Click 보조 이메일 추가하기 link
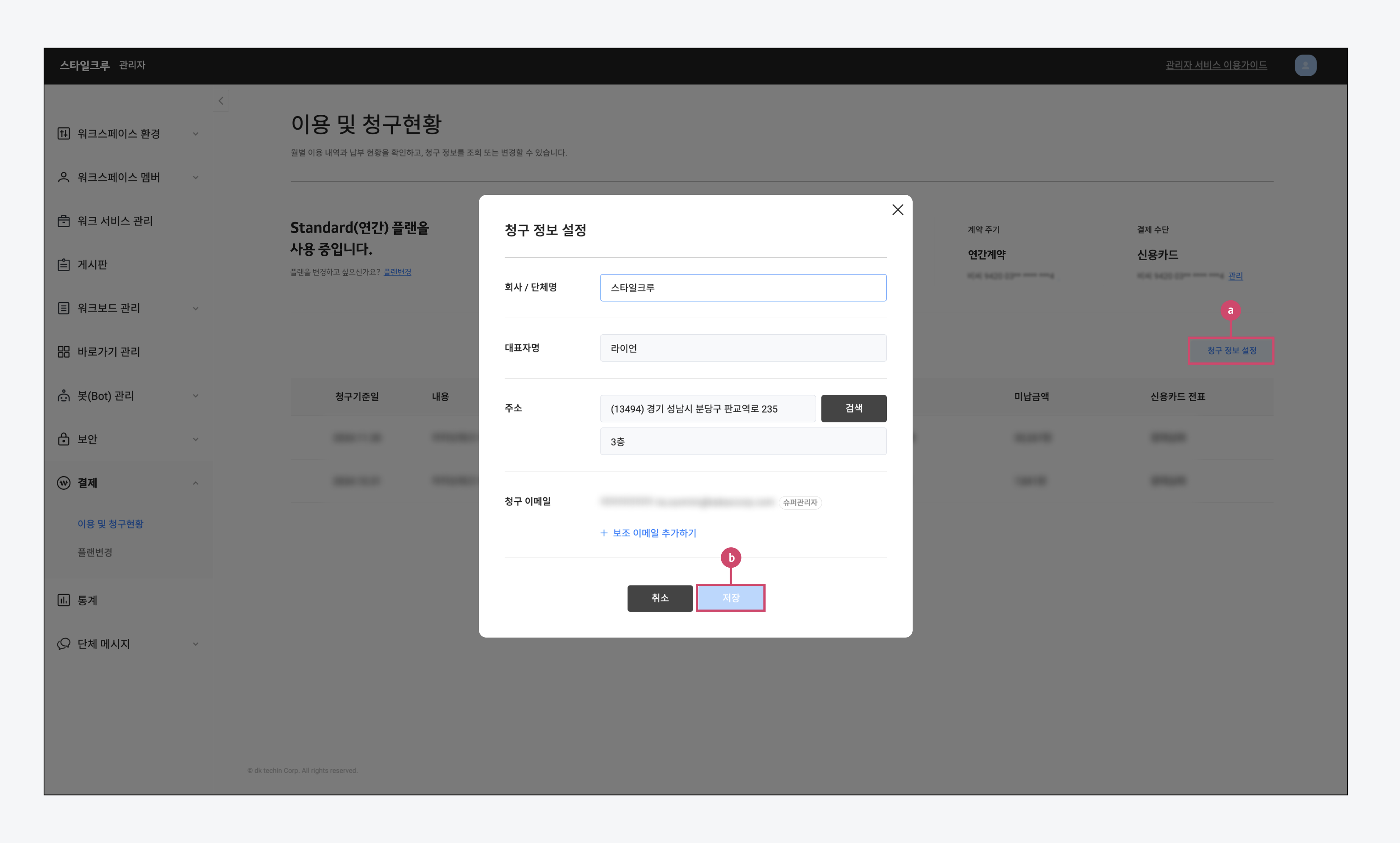 point(648,533)
